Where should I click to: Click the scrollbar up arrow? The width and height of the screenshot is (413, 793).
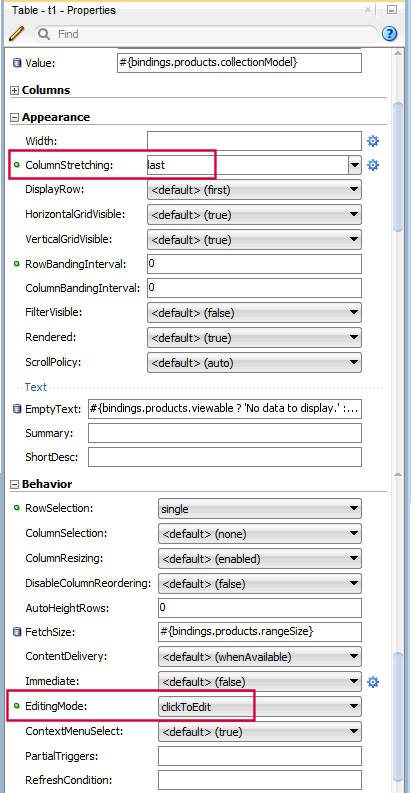398,53
